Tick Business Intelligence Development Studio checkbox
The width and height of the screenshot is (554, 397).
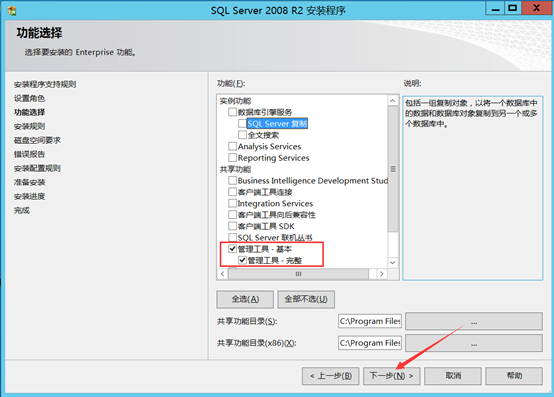tap(232, 180)
